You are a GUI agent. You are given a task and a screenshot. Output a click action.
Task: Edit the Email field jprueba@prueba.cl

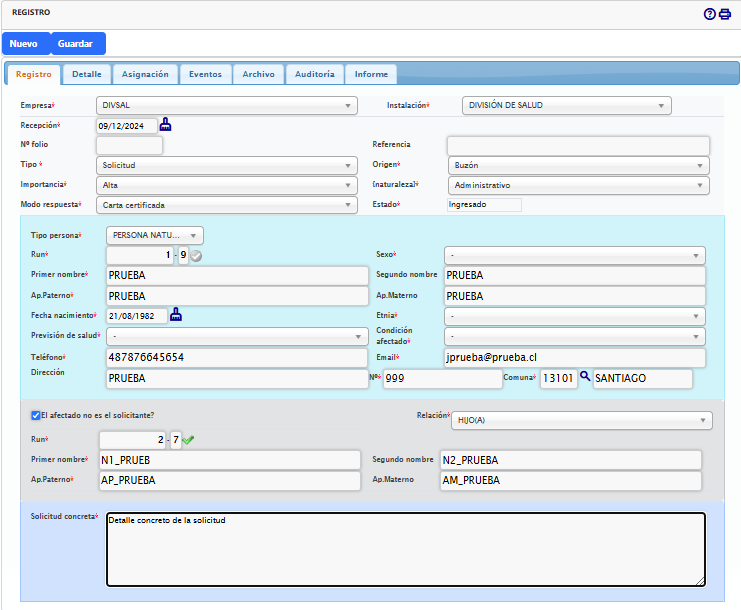pyautogui.click(x=575, y=358)
